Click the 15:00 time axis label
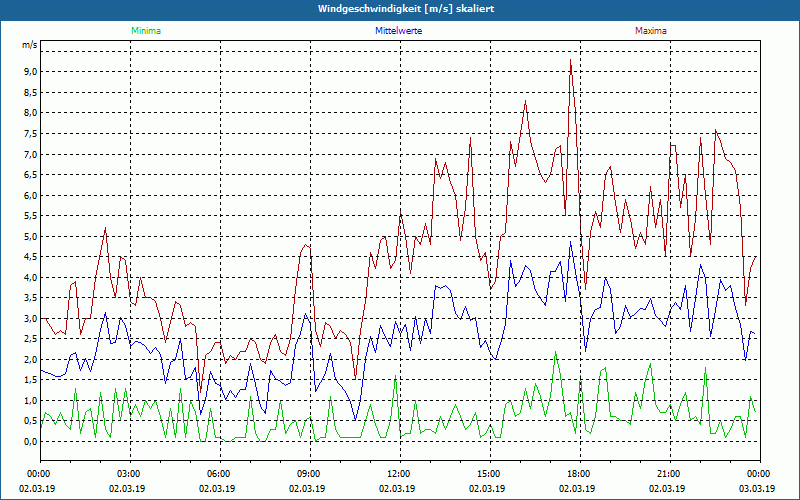The width and height of the screenshot is (800, 500). (490, 474)
